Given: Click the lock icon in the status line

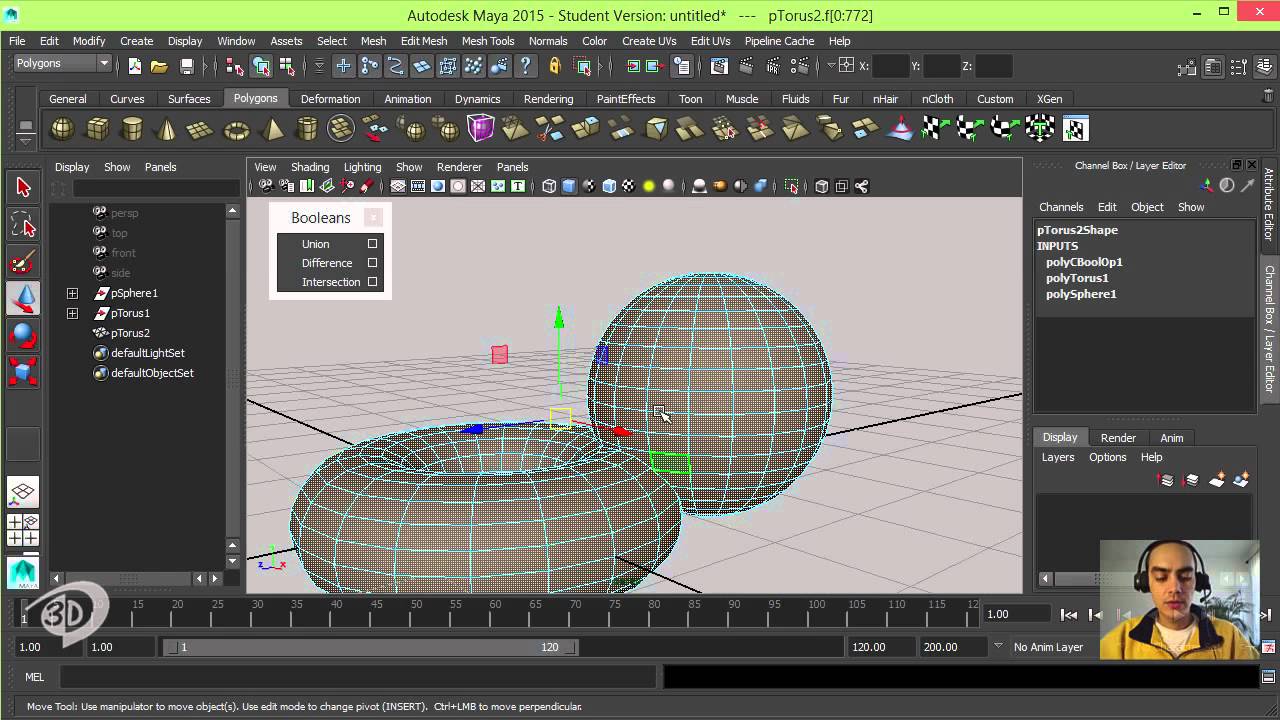Looking at the screenshot, I should [x=555, y=67].
